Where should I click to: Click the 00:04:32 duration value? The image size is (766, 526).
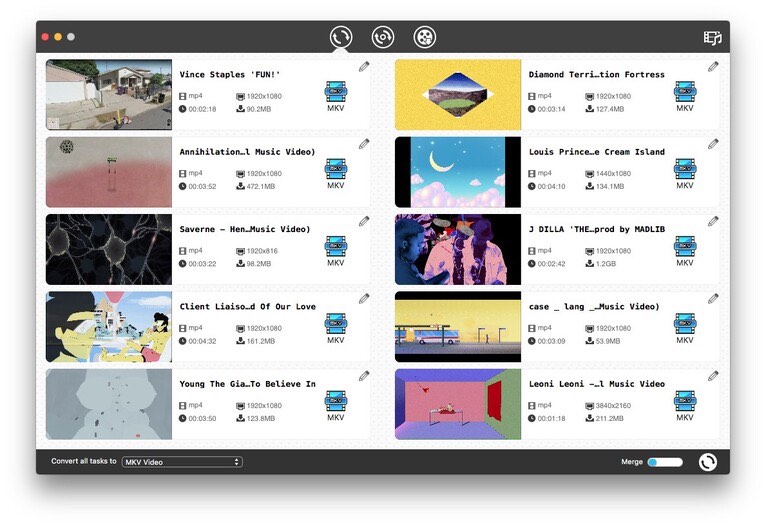(202, 341)
